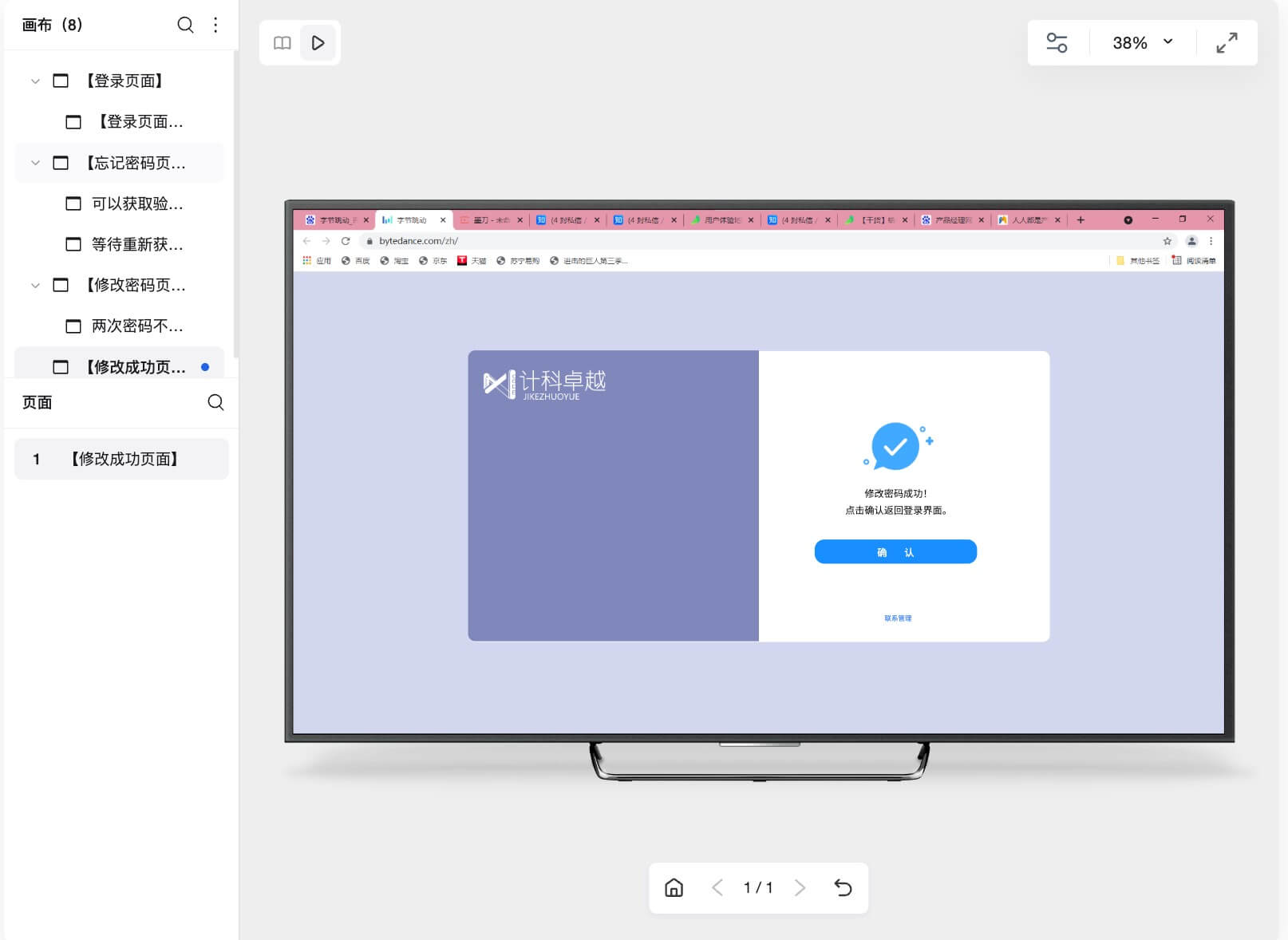Open the preview settings sliders icon
This screenshot has height=940, width=1288.
pos(1057,43)
